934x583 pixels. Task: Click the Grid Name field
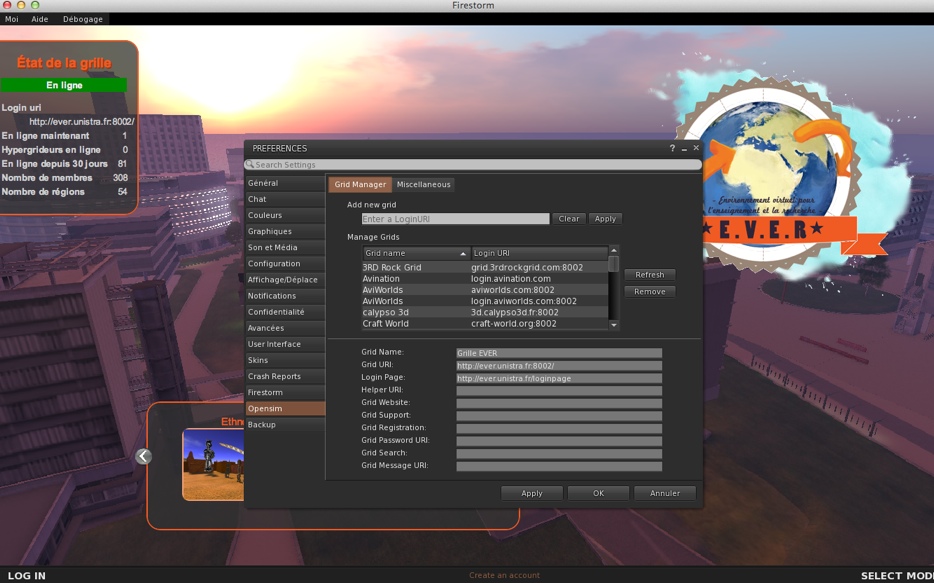coord(559,353)
